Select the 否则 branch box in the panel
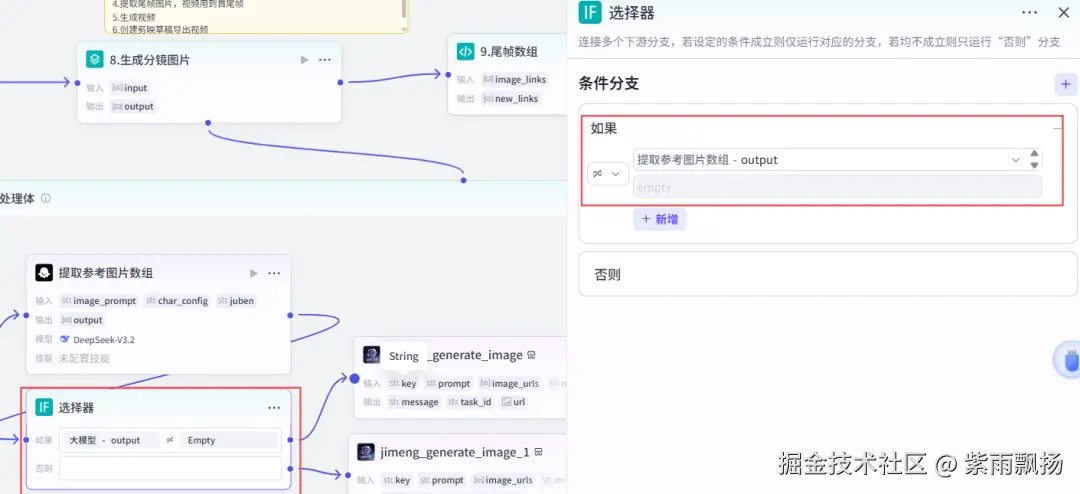1080x494 pixels. (x=828, y=274)
